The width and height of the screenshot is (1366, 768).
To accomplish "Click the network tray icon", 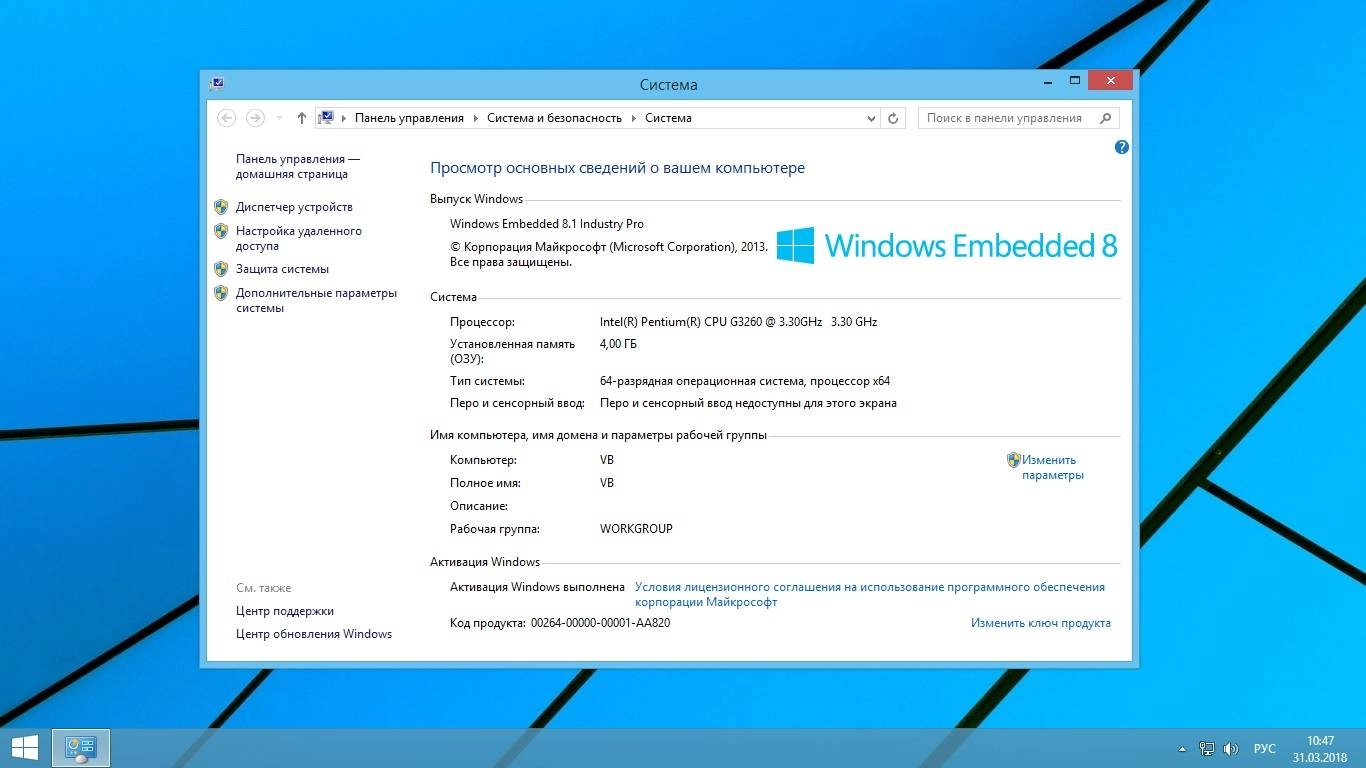I will tap(1207, 748).
